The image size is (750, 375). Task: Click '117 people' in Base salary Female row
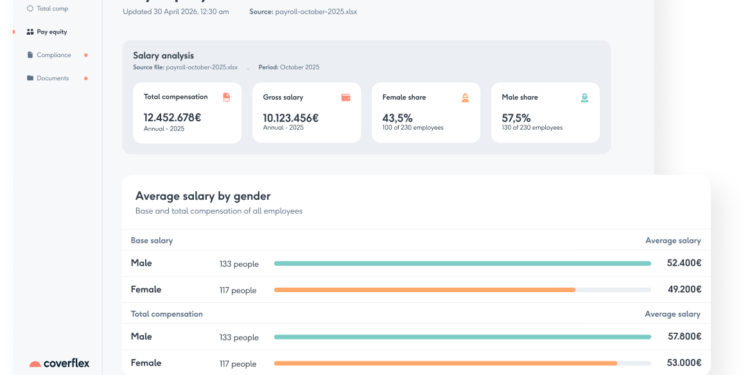click(238, 290)
